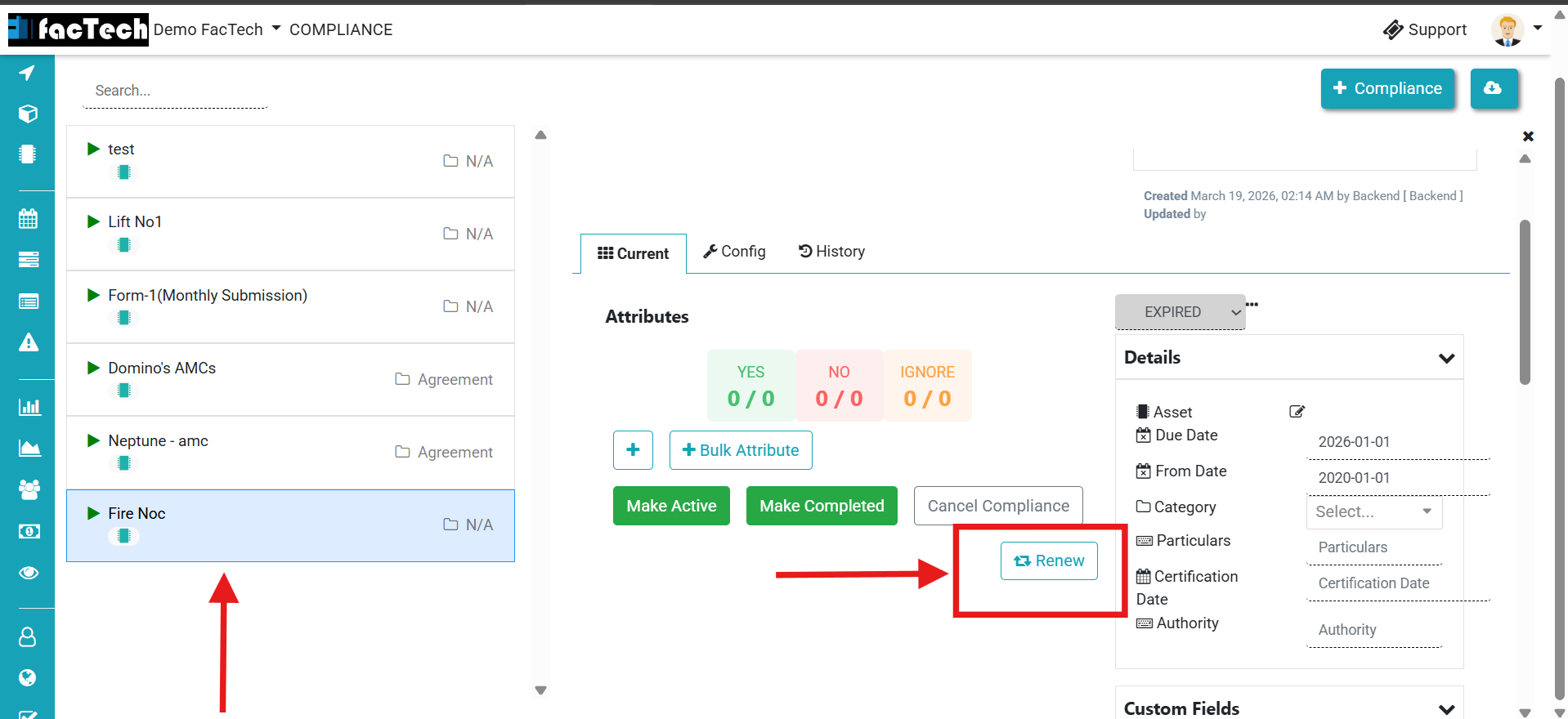The height and width of the screenshot is (719, 1568).
Task: Click the cloud download button
Action: click(1493, 88)
